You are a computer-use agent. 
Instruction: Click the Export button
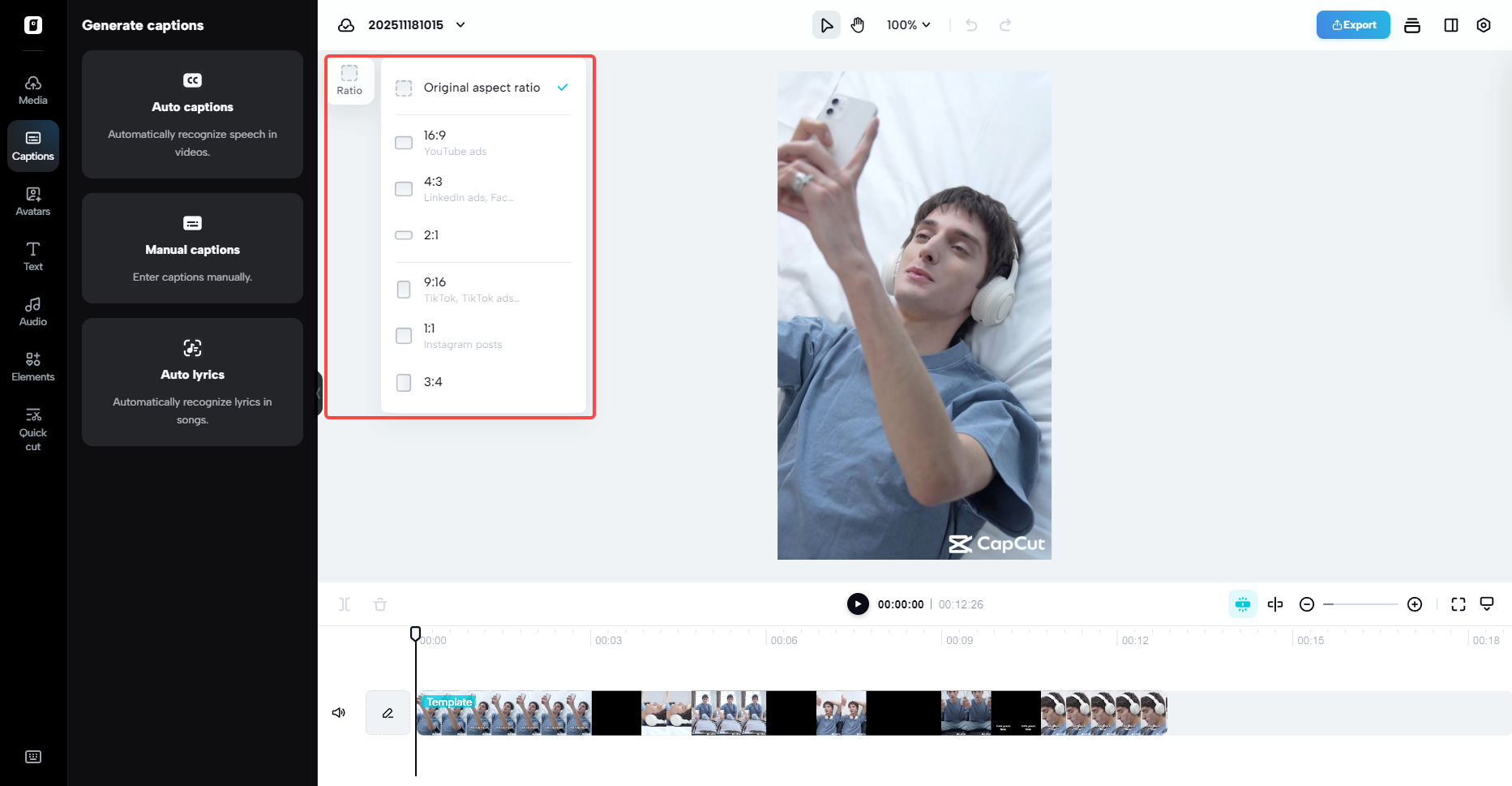pyautogui.click(x=1353, y=25)
